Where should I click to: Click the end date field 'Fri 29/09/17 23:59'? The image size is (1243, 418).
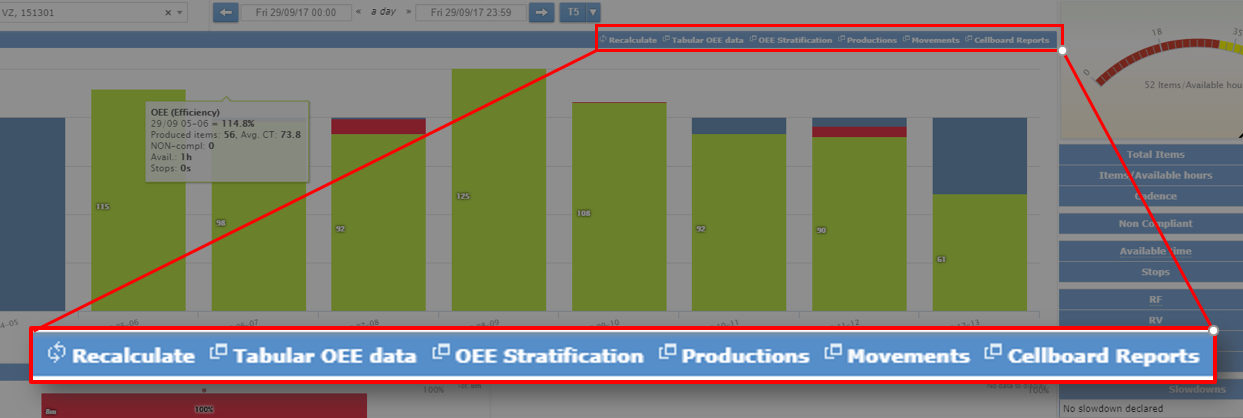point(470,13)
